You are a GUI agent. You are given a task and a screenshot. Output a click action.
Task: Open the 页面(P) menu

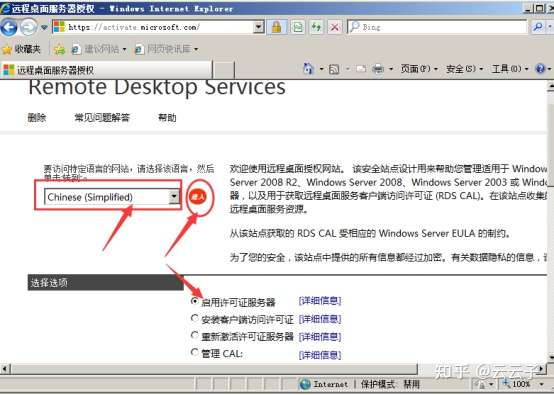pyautogui.click(x=419, y=69)
